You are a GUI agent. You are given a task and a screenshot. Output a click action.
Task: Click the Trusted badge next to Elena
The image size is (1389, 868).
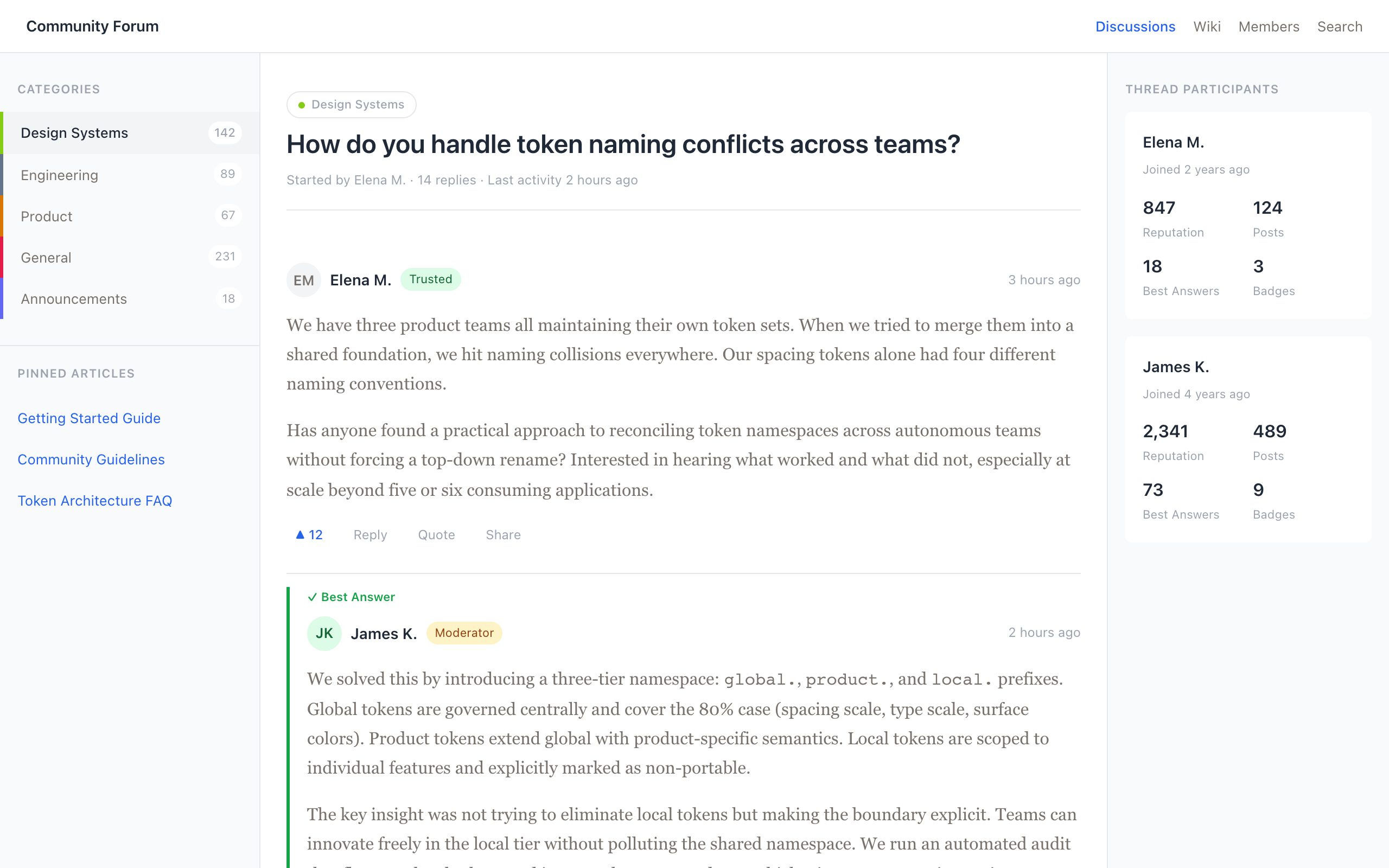(x=430, y=279)
